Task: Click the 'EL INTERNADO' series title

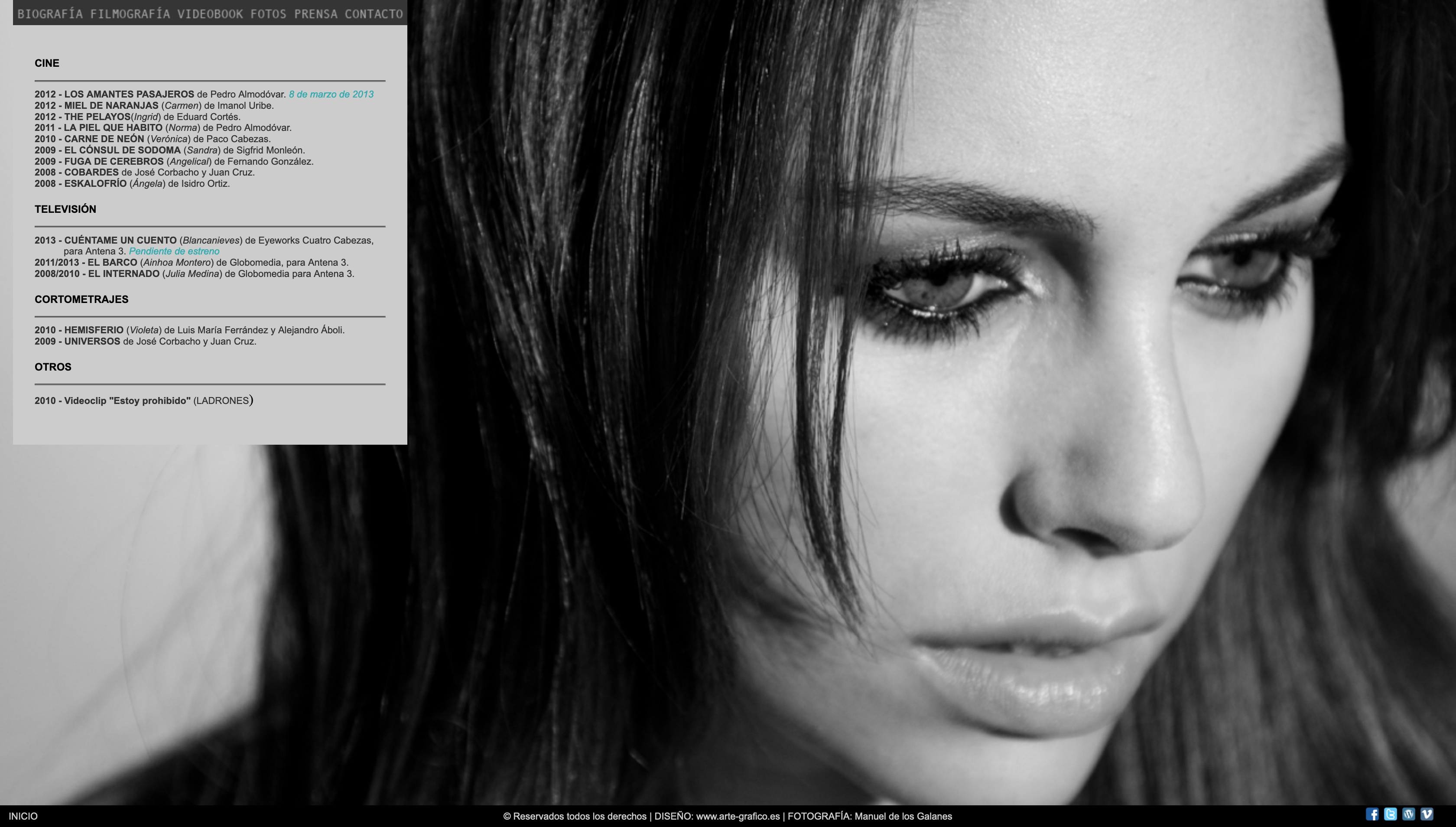Action: pyautogui.click(x=124, y=274)
